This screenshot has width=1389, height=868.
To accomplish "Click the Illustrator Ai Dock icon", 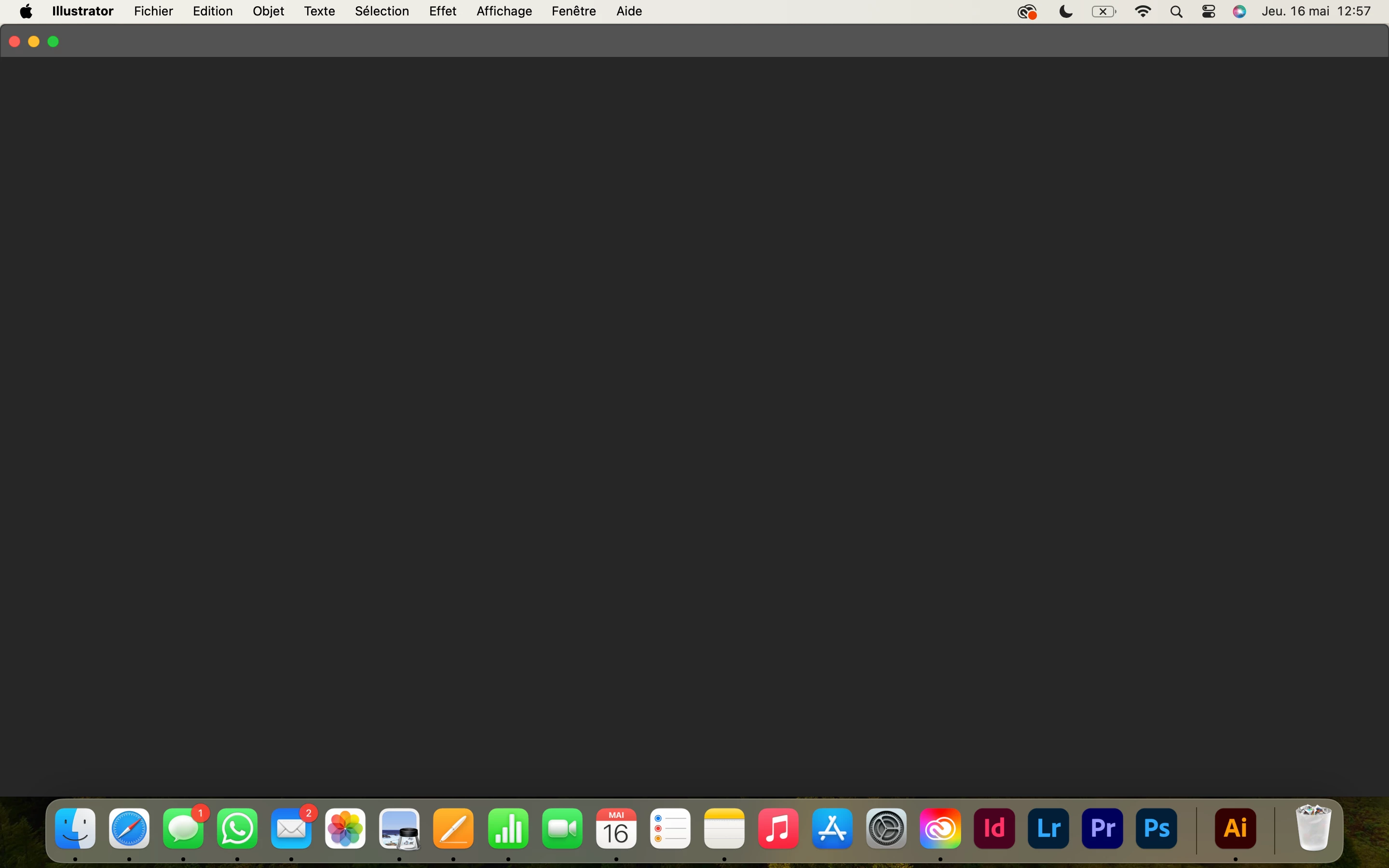I will point(1235,828).
